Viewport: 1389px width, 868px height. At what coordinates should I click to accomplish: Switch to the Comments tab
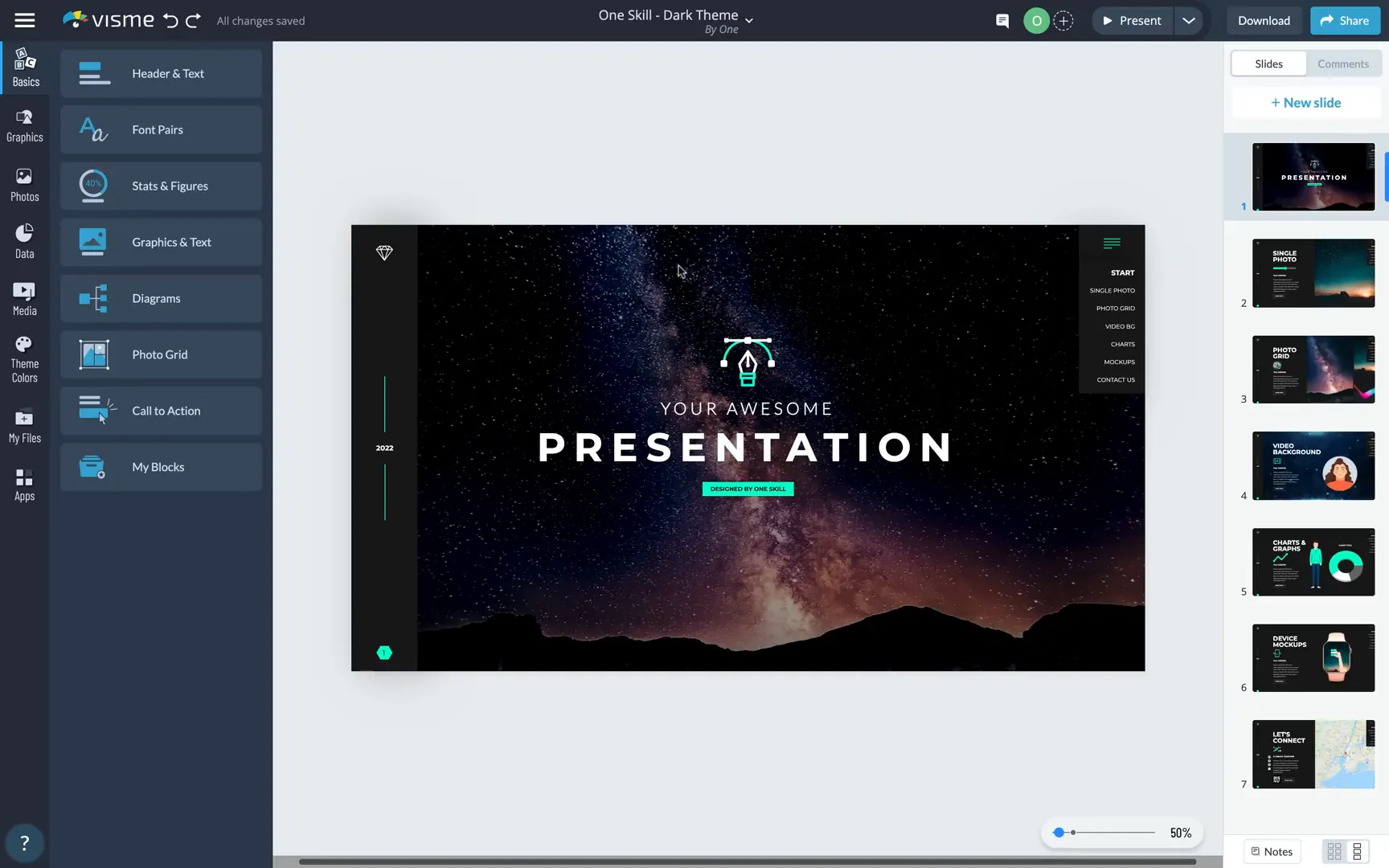(1342, 63)
